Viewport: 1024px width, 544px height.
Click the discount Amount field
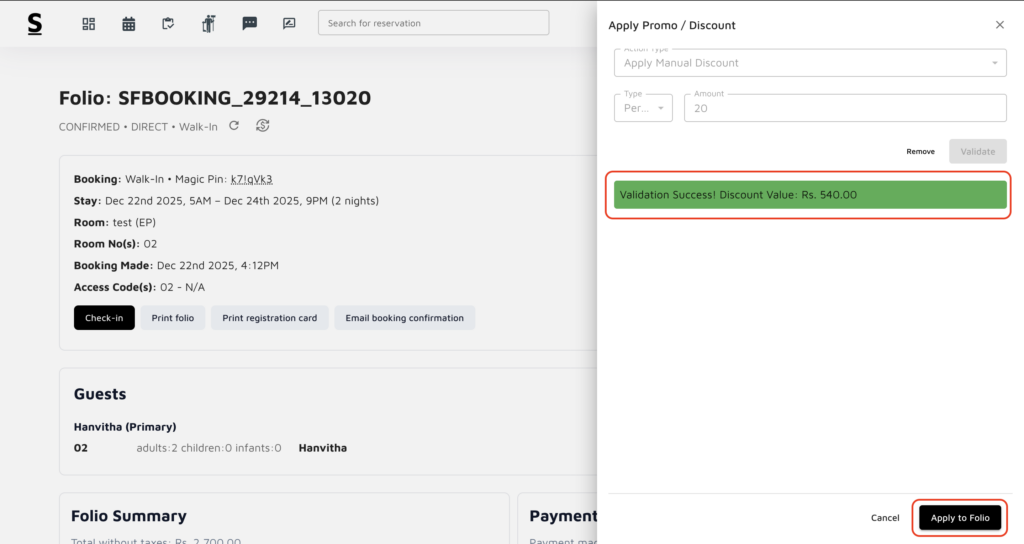[x=845, y=108]
